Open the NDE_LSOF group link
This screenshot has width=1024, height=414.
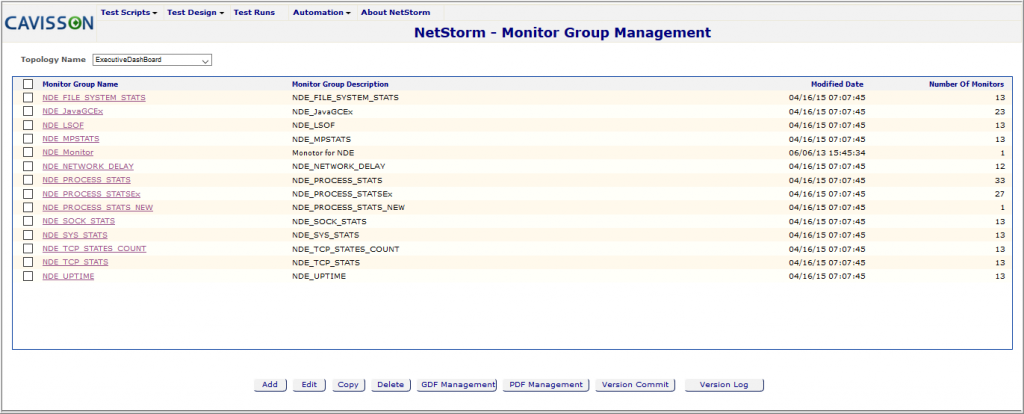63,125
